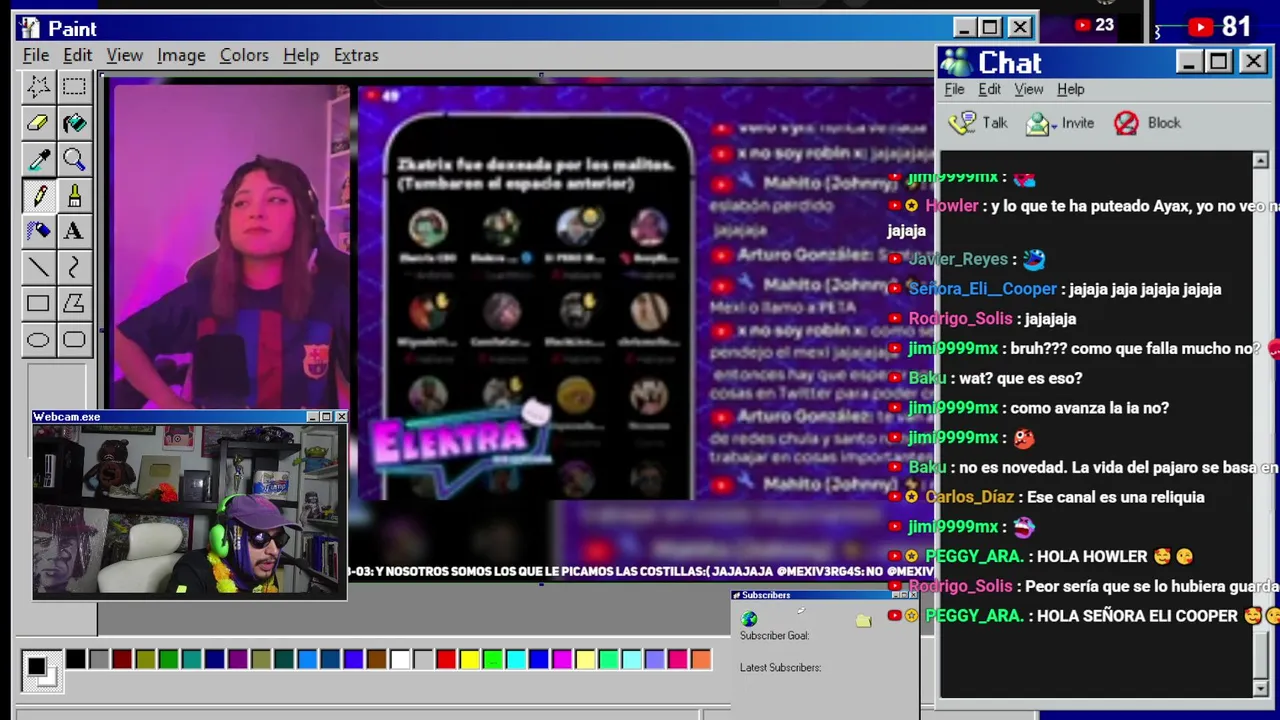Choose the magenta color swatch
1280x720 pixels.
(x=562, y=659)
